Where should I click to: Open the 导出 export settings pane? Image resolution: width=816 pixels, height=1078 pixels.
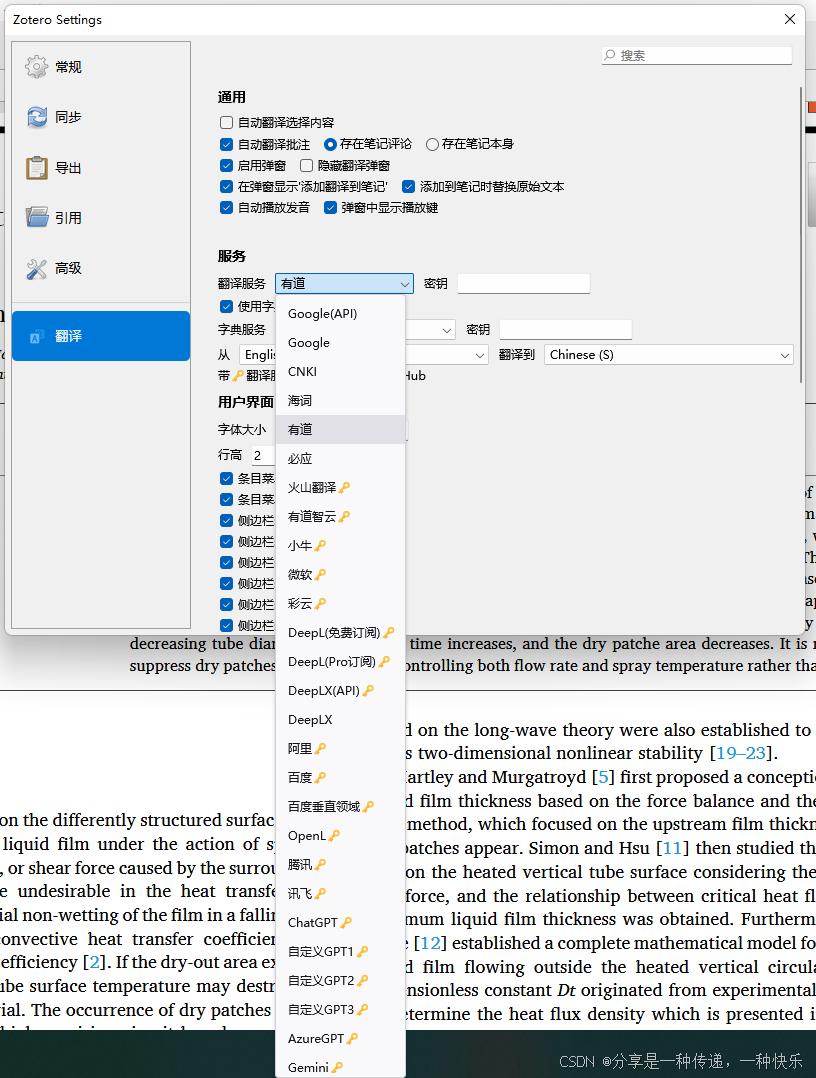(100, 168)
